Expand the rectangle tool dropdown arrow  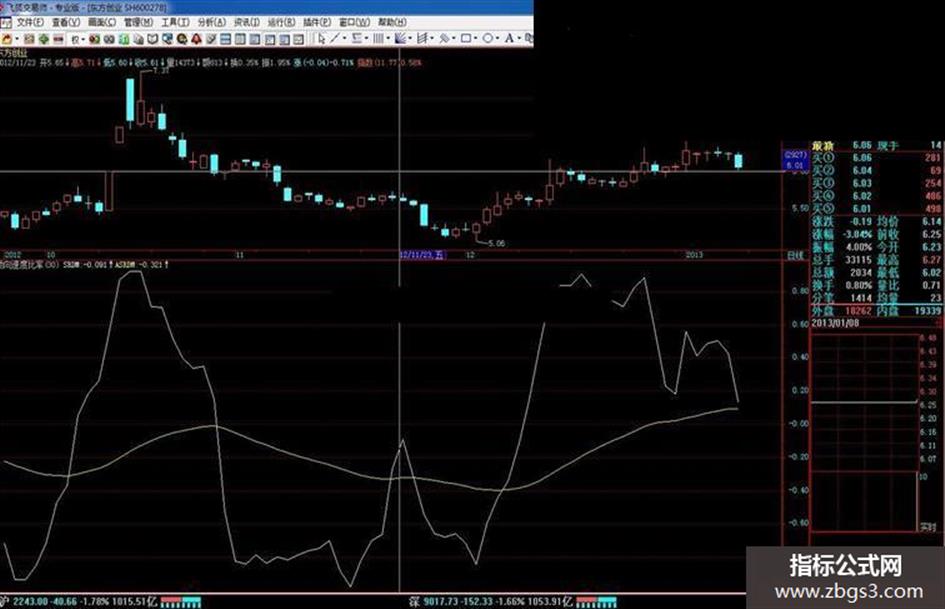[476, 38]
